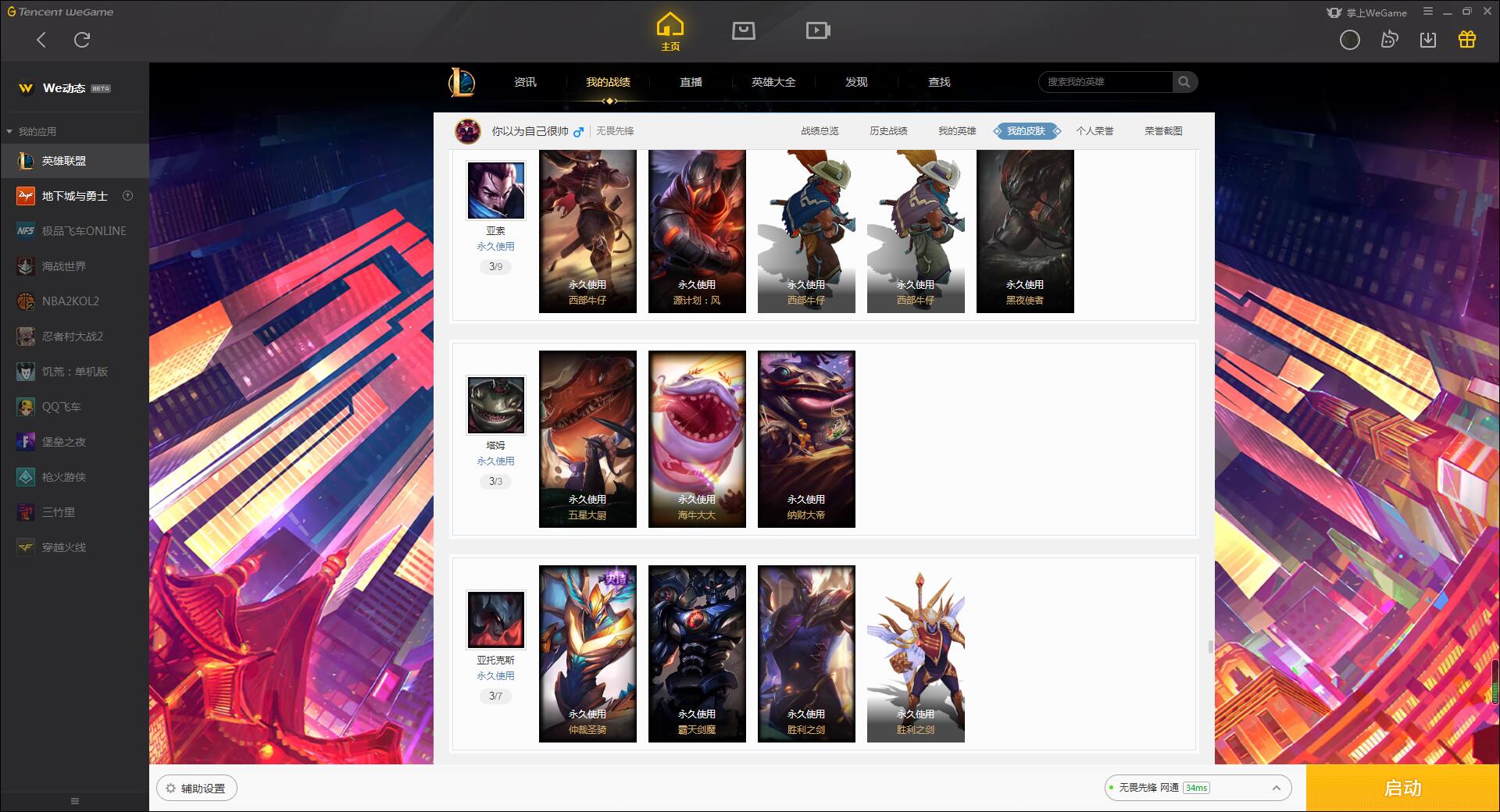Open the yellow gift box icon
Viewport: 1500px width, 812px height.
coord(1467,39)
